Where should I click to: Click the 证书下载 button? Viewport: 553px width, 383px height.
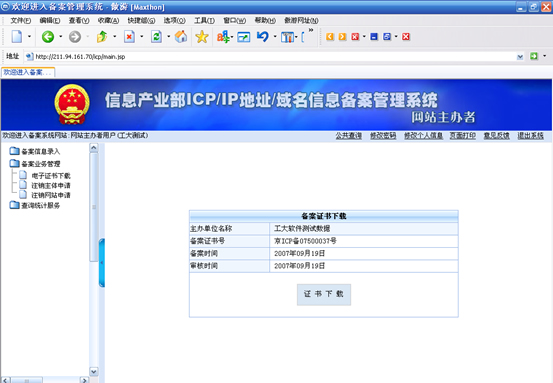pyautogui.click(x=324, y=294)
